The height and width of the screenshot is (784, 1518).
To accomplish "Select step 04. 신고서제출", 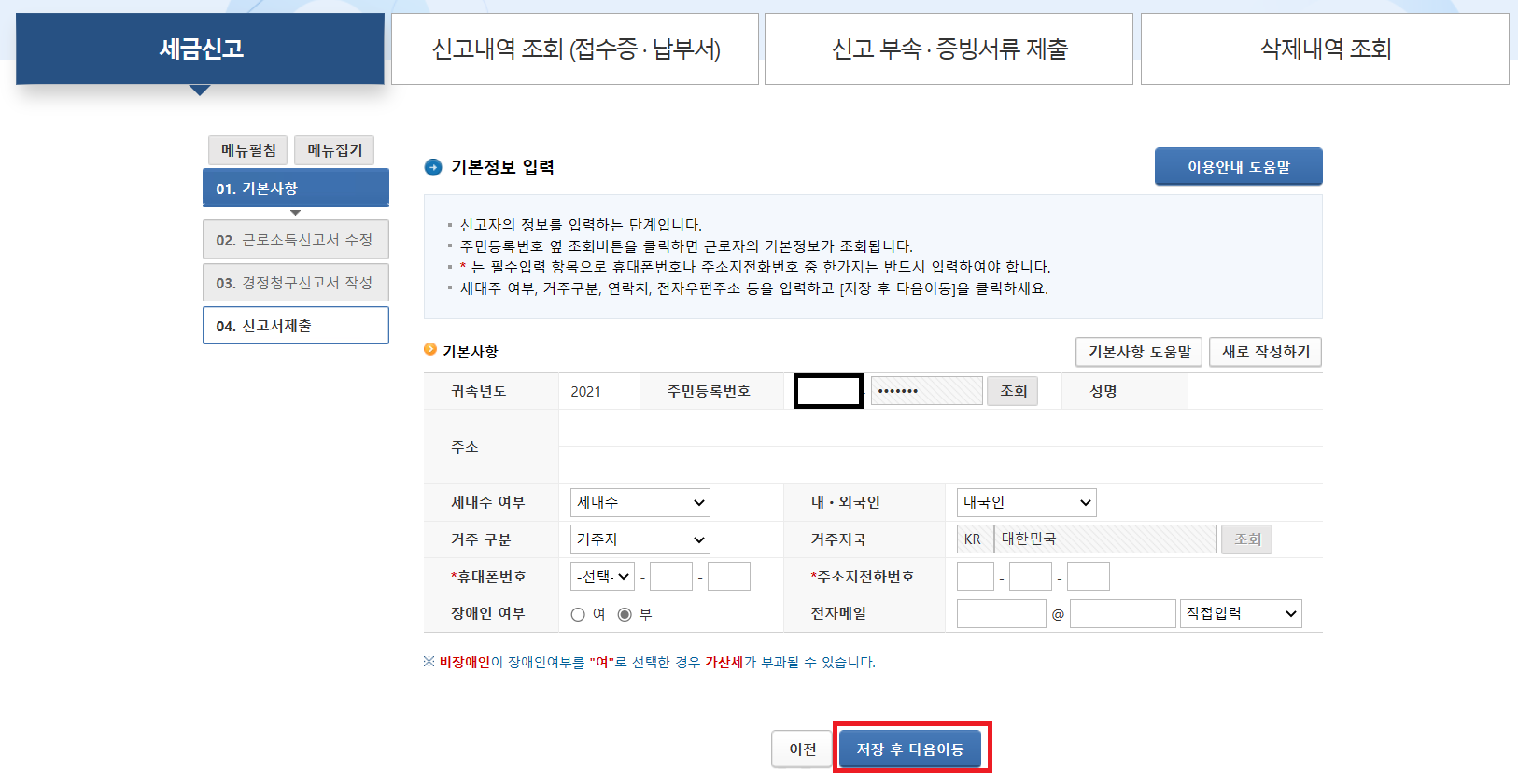I will coord(296,326).
